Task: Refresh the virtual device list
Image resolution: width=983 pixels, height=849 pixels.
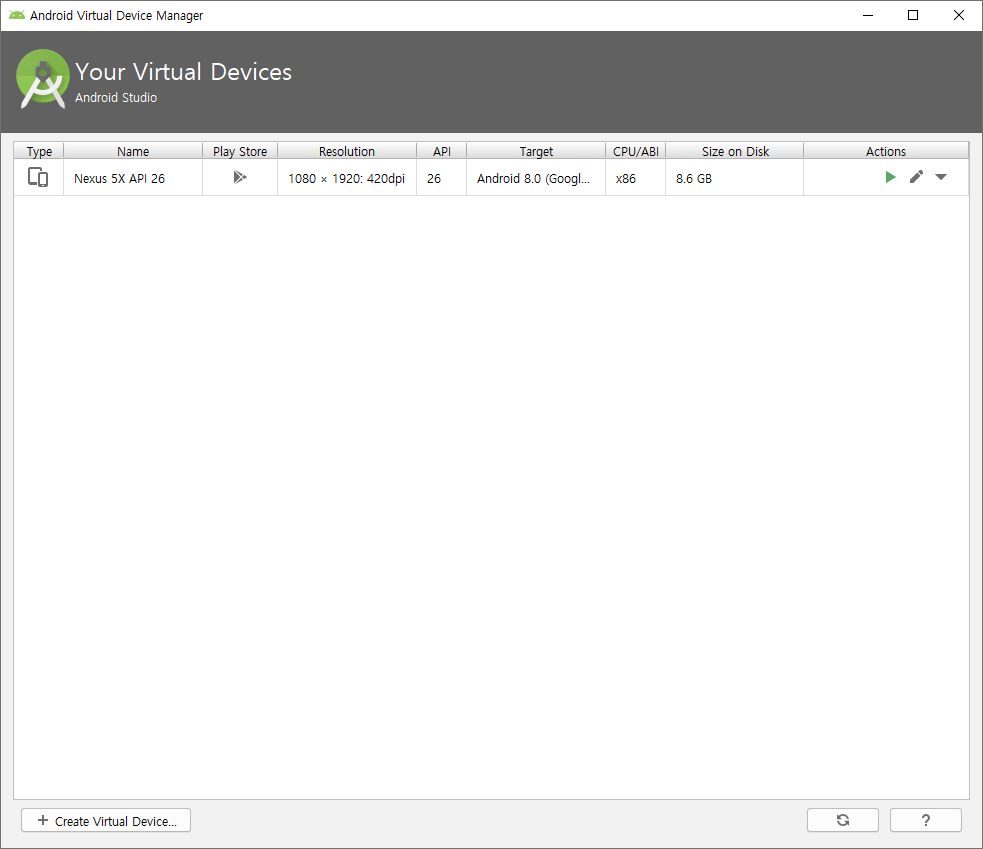Action: point(843,820)
